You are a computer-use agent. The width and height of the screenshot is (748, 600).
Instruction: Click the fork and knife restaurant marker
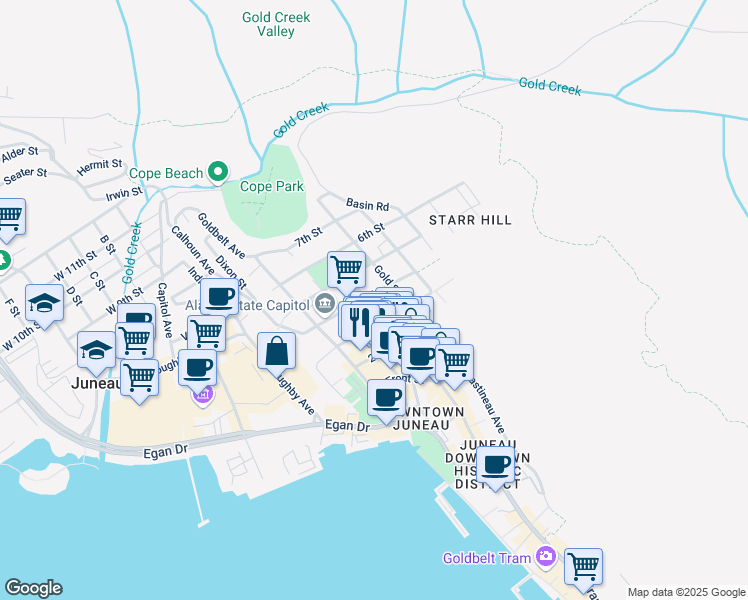pyautogui.click(x=358, y=322)
